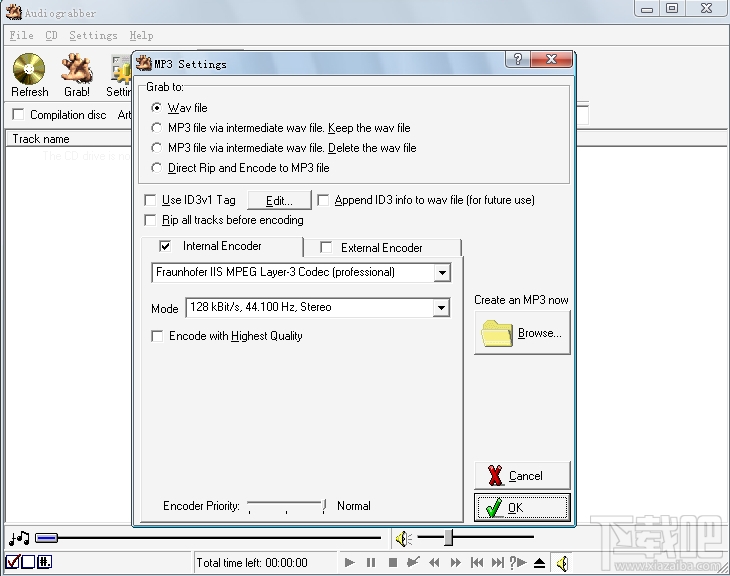
Task: Click the Encoder Priority slider
Action: click(286, 506)
